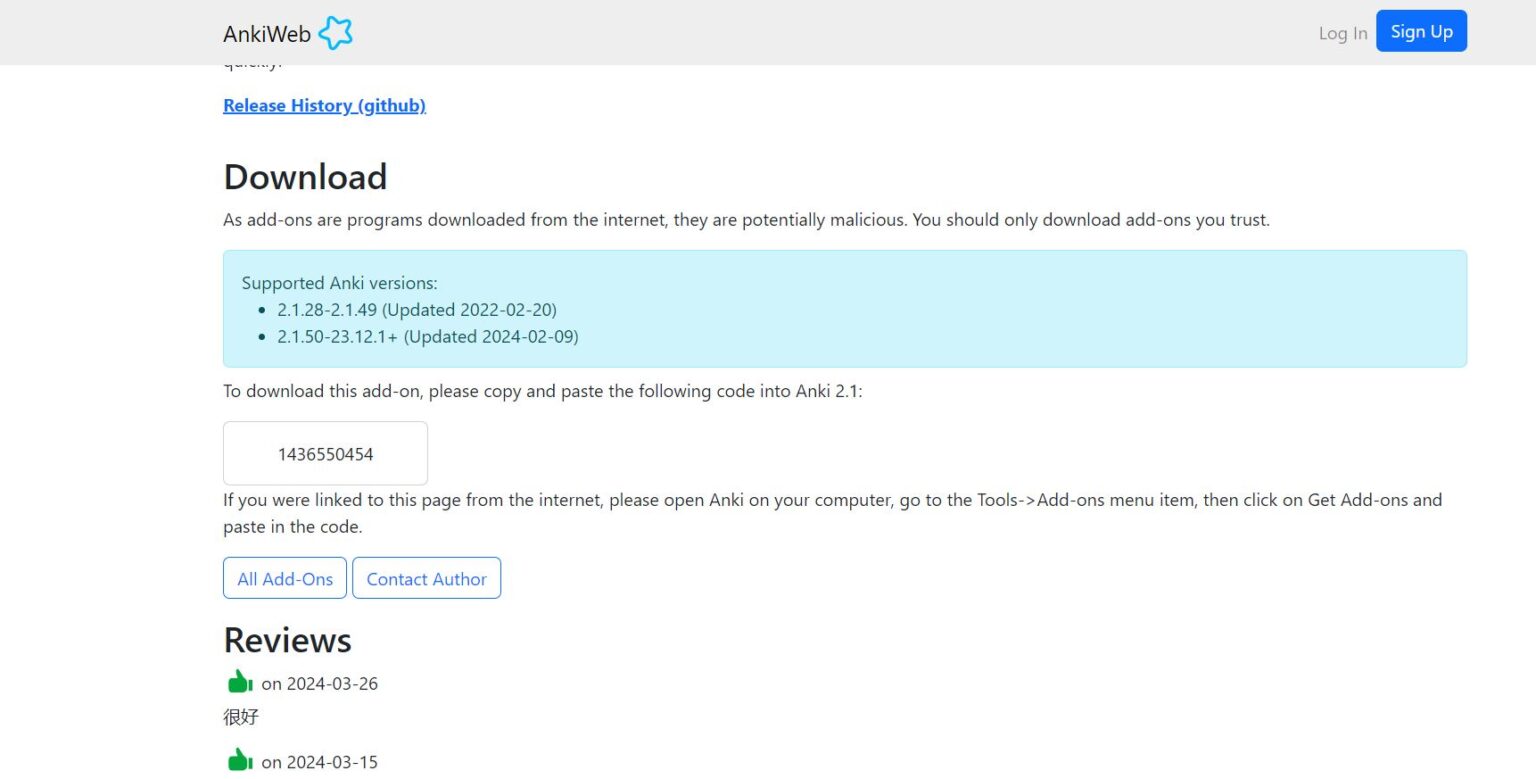Click the malicious add-ons warning paragraph

pyautogui.click(x=745, y=219)
